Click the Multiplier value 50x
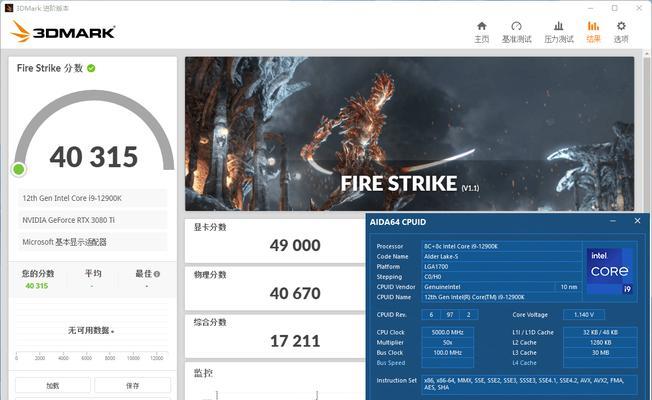 click(447, 343)
